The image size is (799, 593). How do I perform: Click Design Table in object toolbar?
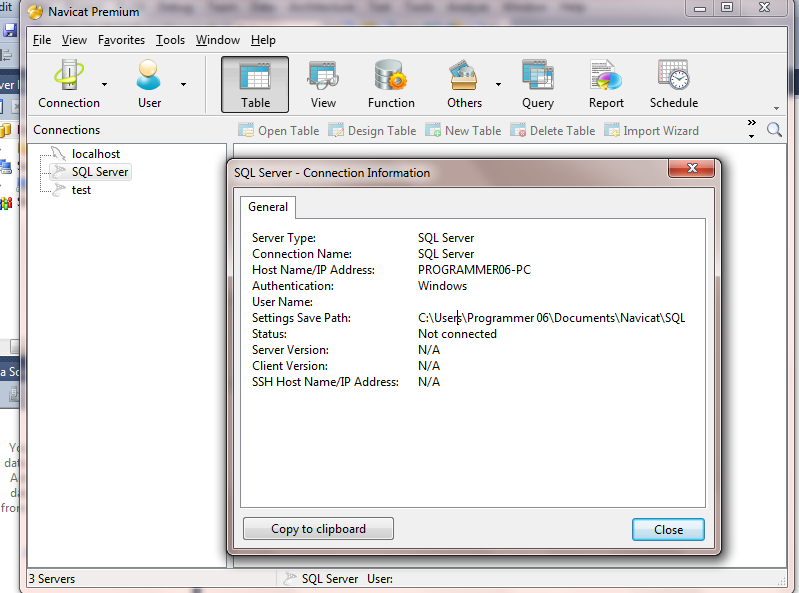coord(372,130)
